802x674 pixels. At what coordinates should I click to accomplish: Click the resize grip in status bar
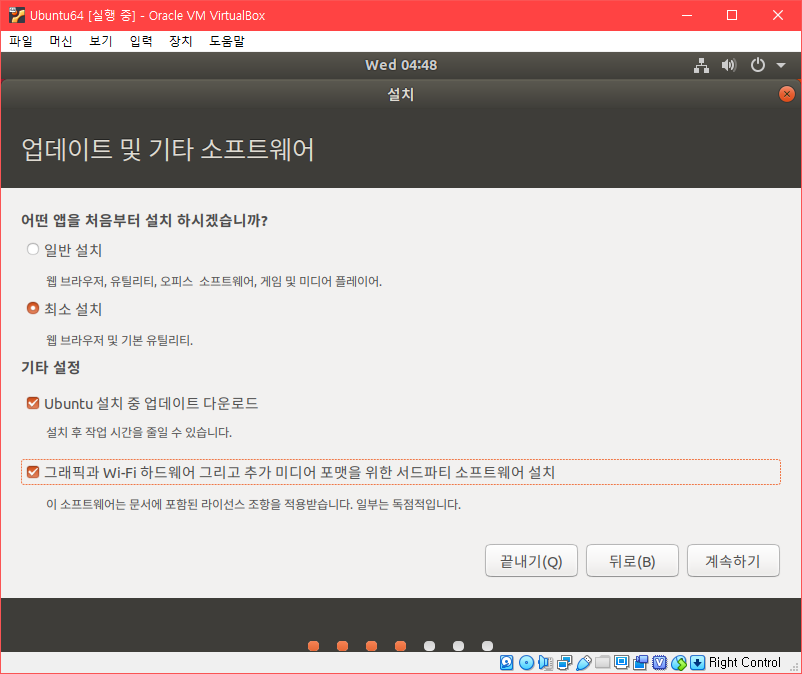[x=794, y=666]
